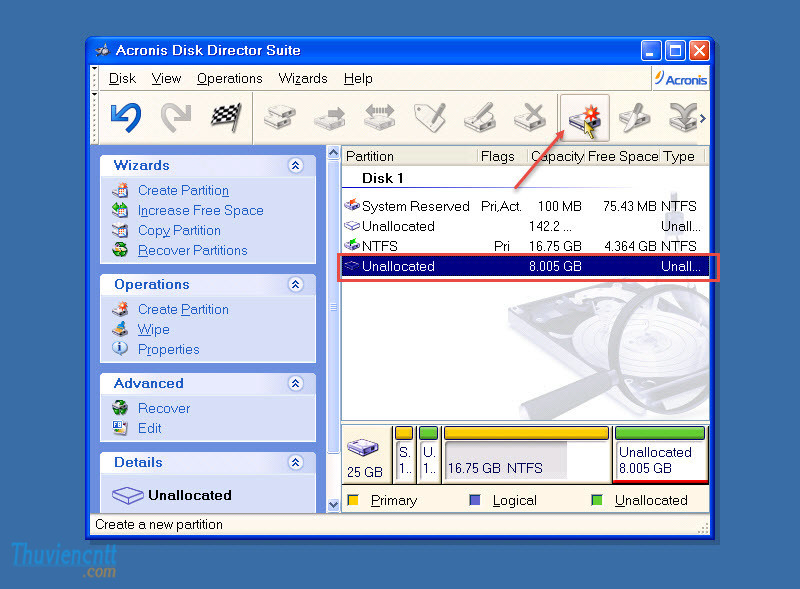Open Recover Partitions wizard
Screen dimensions: 800x589
pos(192,251)
